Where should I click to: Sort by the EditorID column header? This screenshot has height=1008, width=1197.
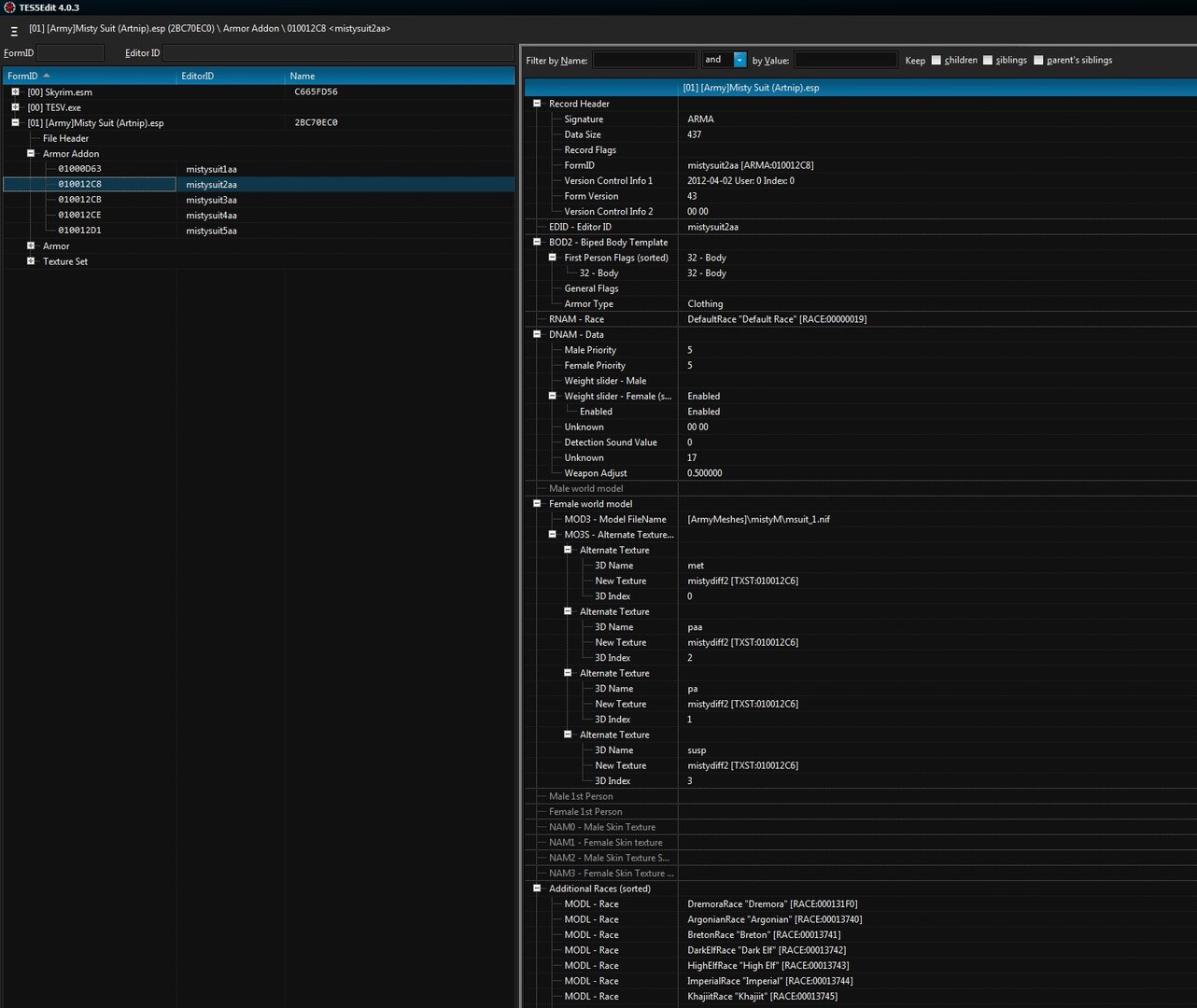[232, 76]
